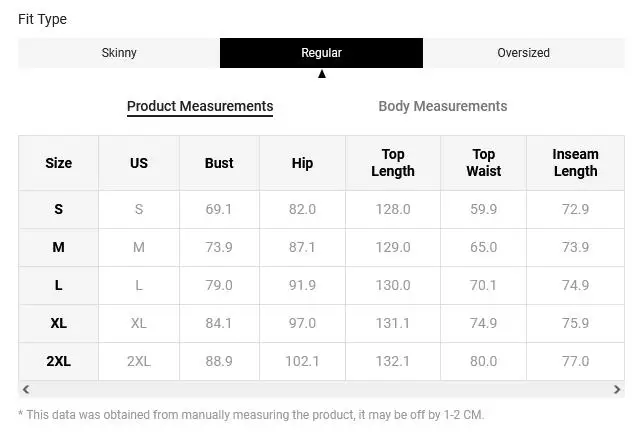Select the L size row label
The width and height of the screenshot is (636, 441).
coord(59,285)
